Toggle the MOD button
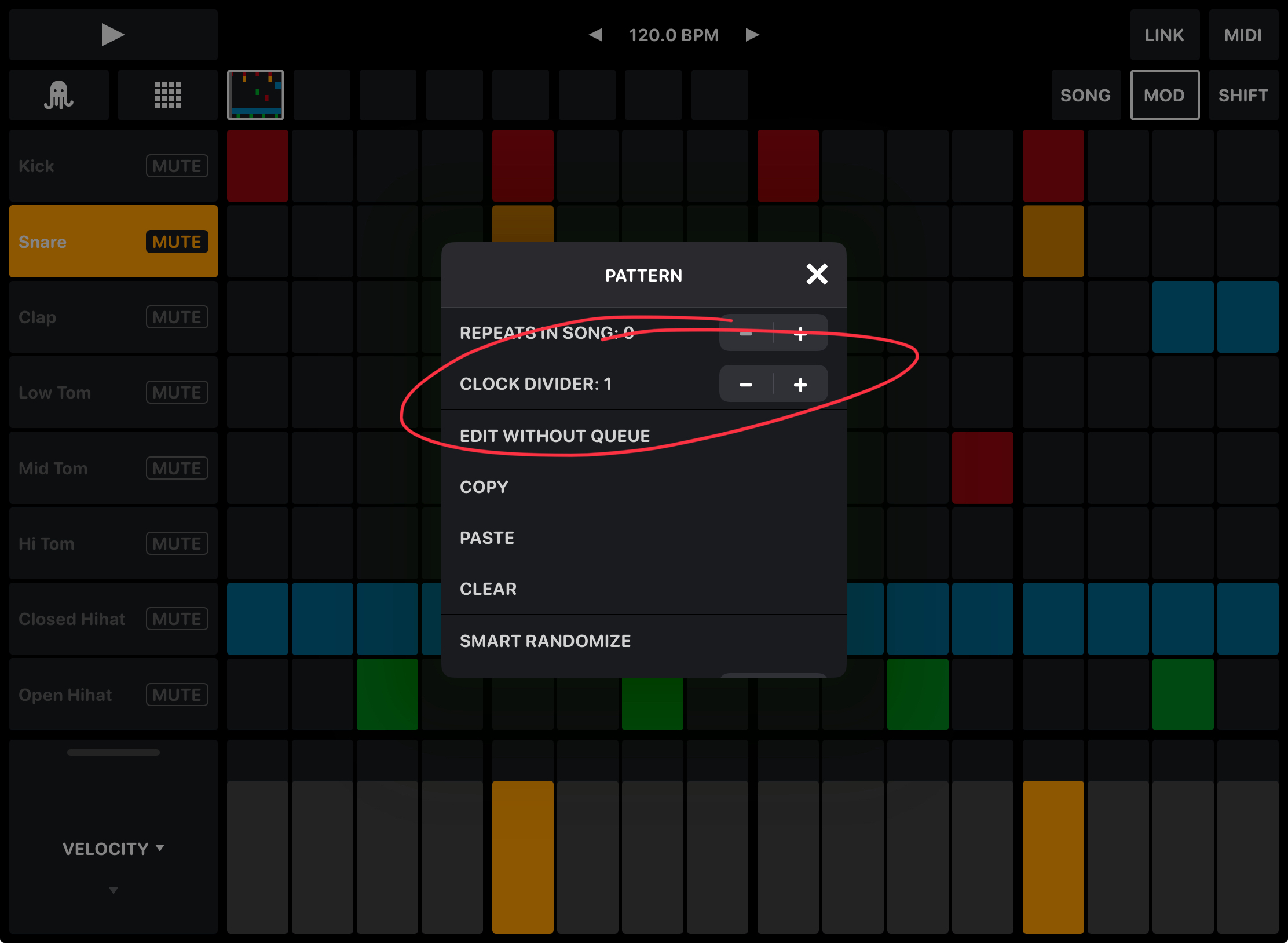Screen dimensions: 1288x943 click(1164, 95)
